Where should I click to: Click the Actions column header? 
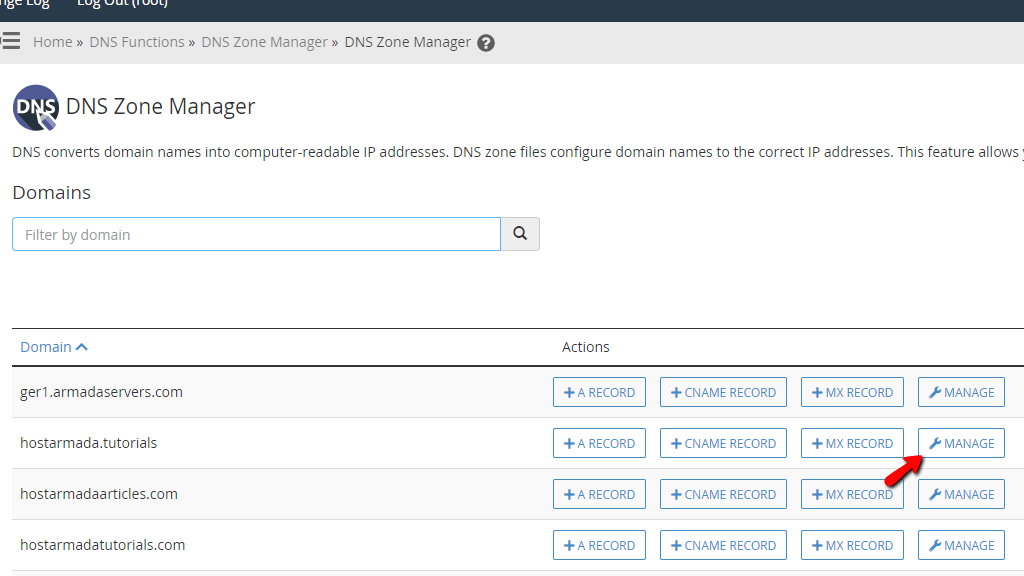point(585,347)
